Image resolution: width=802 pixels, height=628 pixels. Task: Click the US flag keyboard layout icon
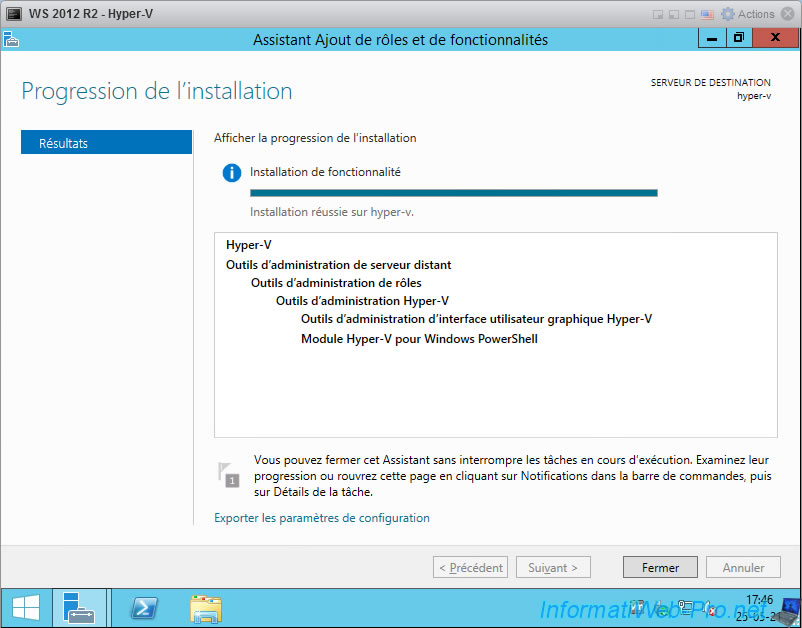(707, 15)
